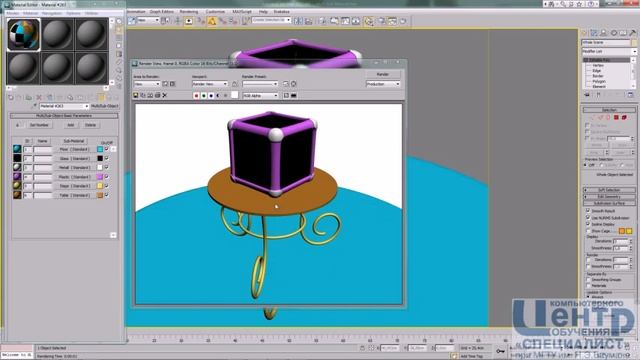
Task: Open the Rendering menu
Action: (x=189, y=12)
